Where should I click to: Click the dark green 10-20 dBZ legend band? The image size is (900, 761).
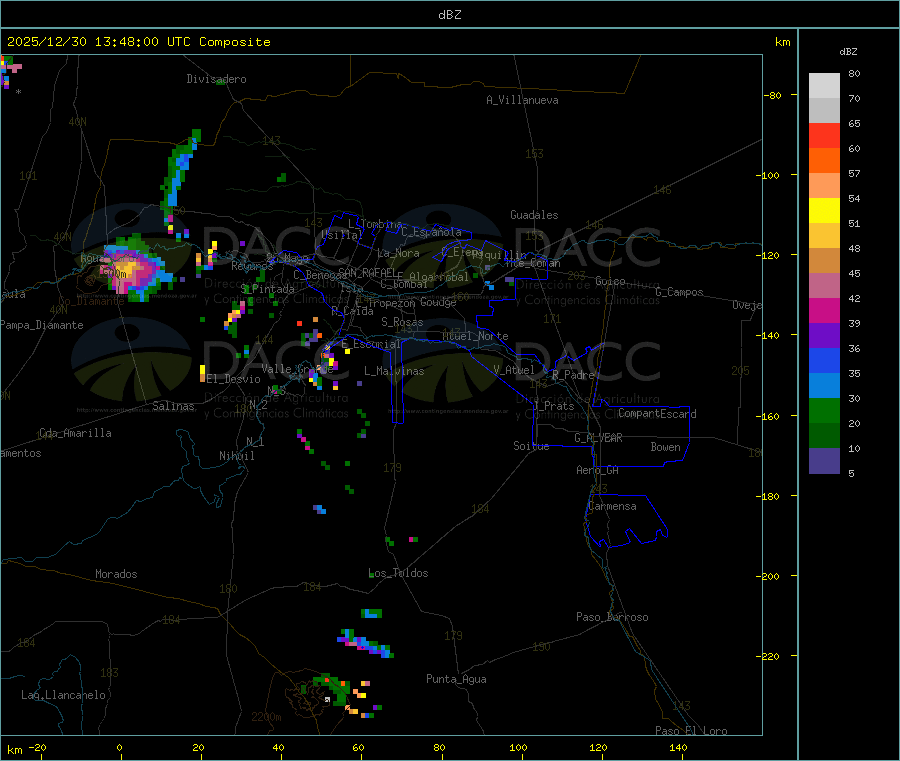[x=824, y=436]
